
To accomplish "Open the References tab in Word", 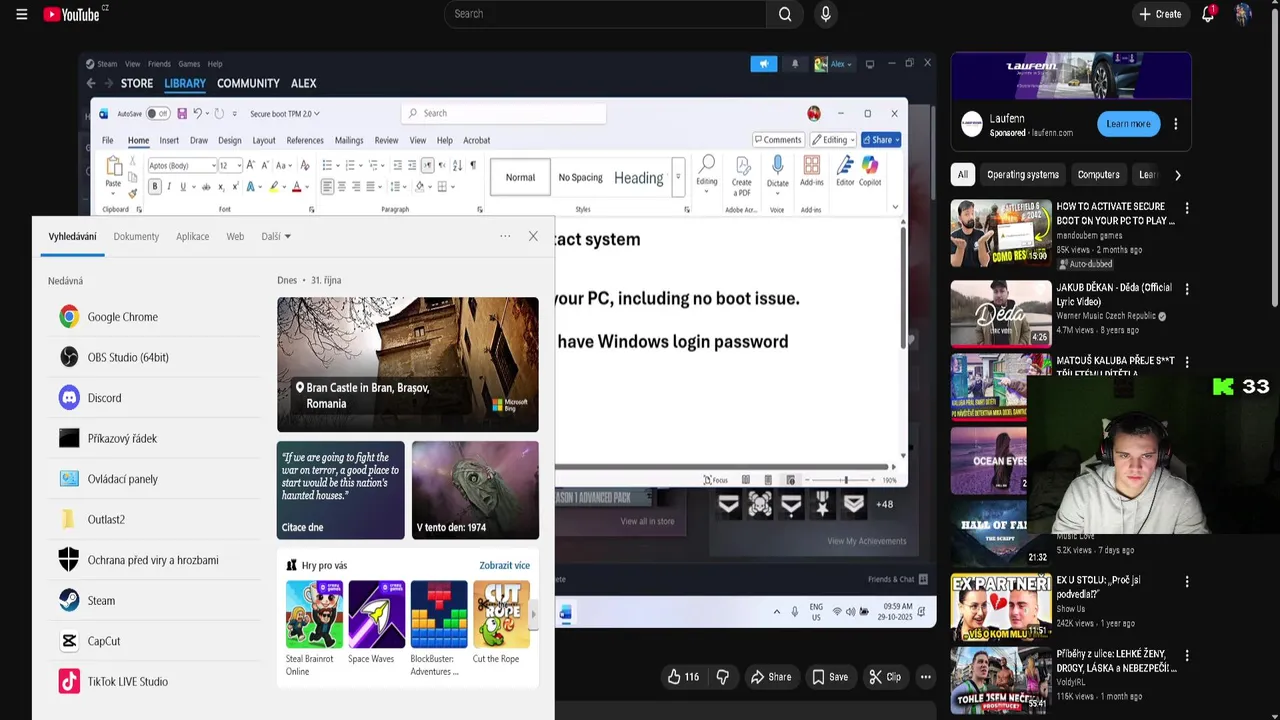I will coord(305,140).
